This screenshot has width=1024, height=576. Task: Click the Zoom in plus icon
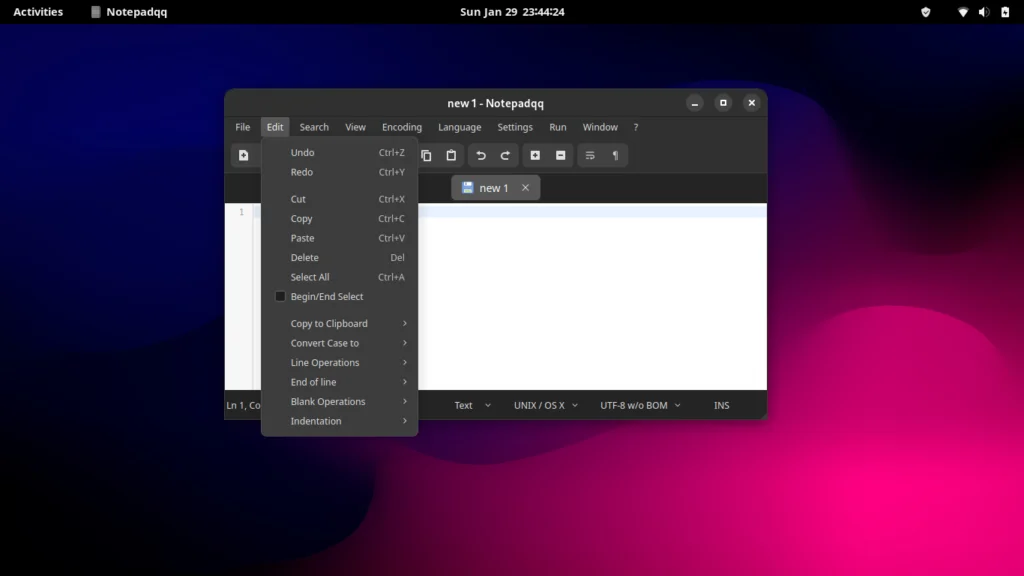(535, 155)
